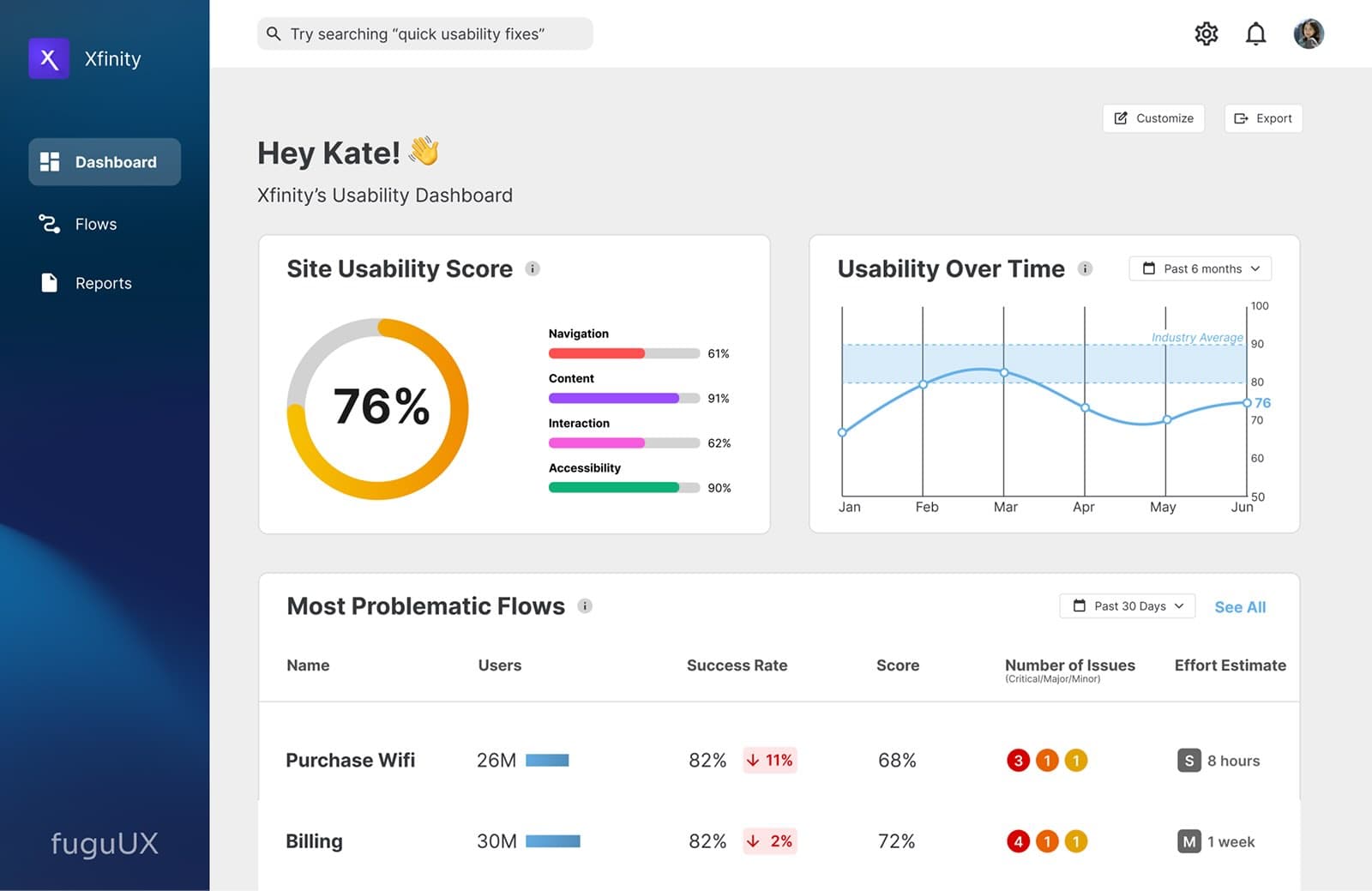Open the settings gear icon
The height and width of the screenshot is (891, 1372).
(1207, 33)
